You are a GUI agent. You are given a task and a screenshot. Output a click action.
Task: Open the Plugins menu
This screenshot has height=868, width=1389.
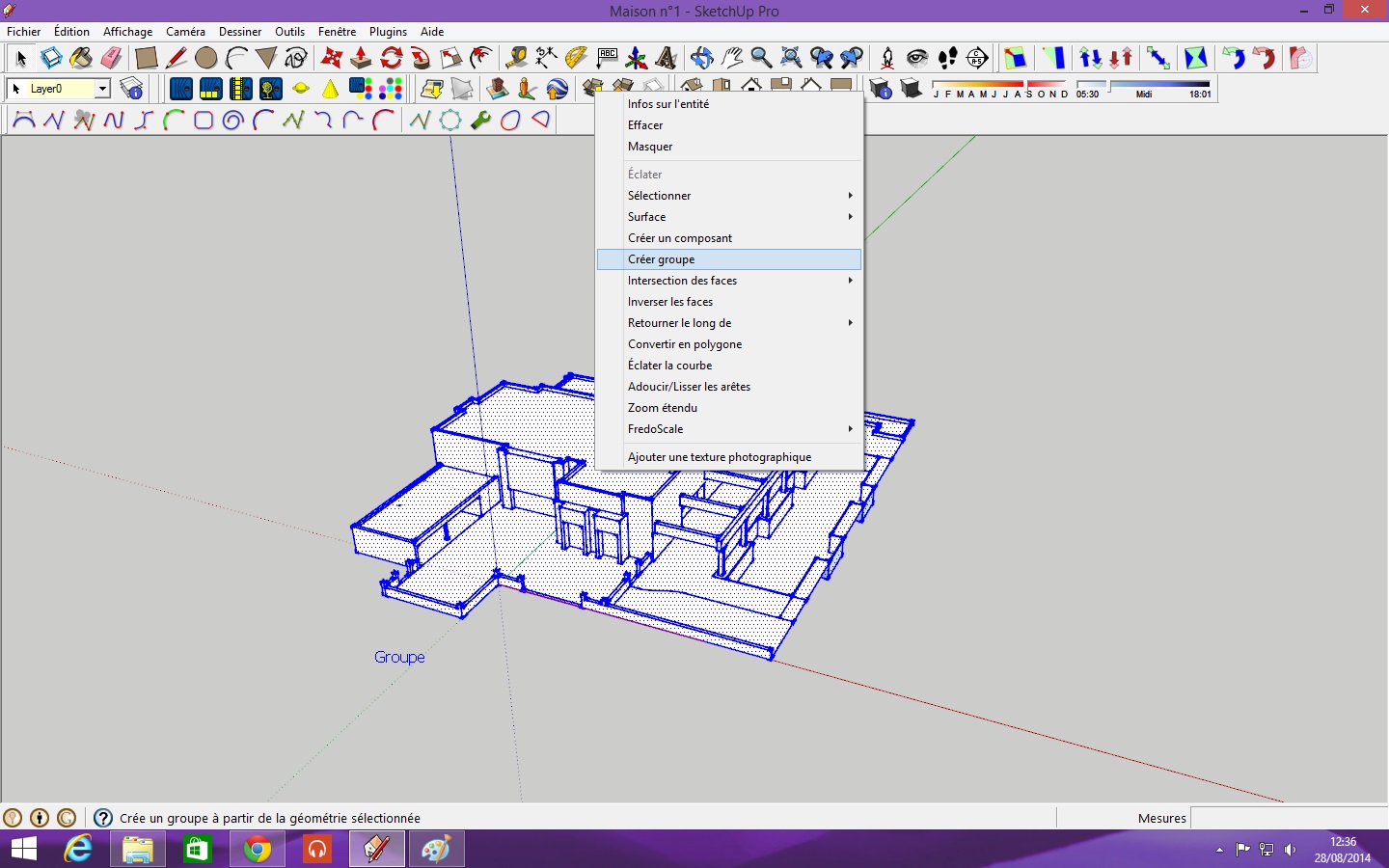pyautogui.click(x=388, y=32)
